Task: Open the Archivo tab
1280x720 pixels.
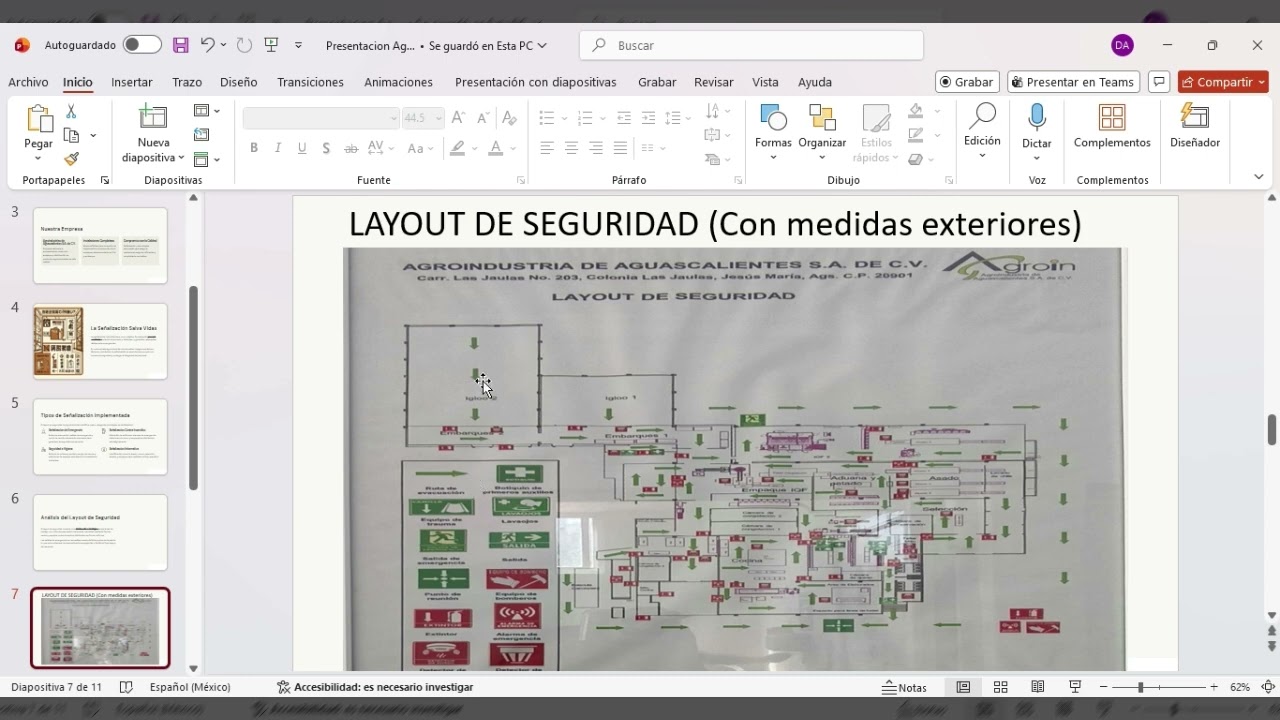Action: (x=28, y=82)
